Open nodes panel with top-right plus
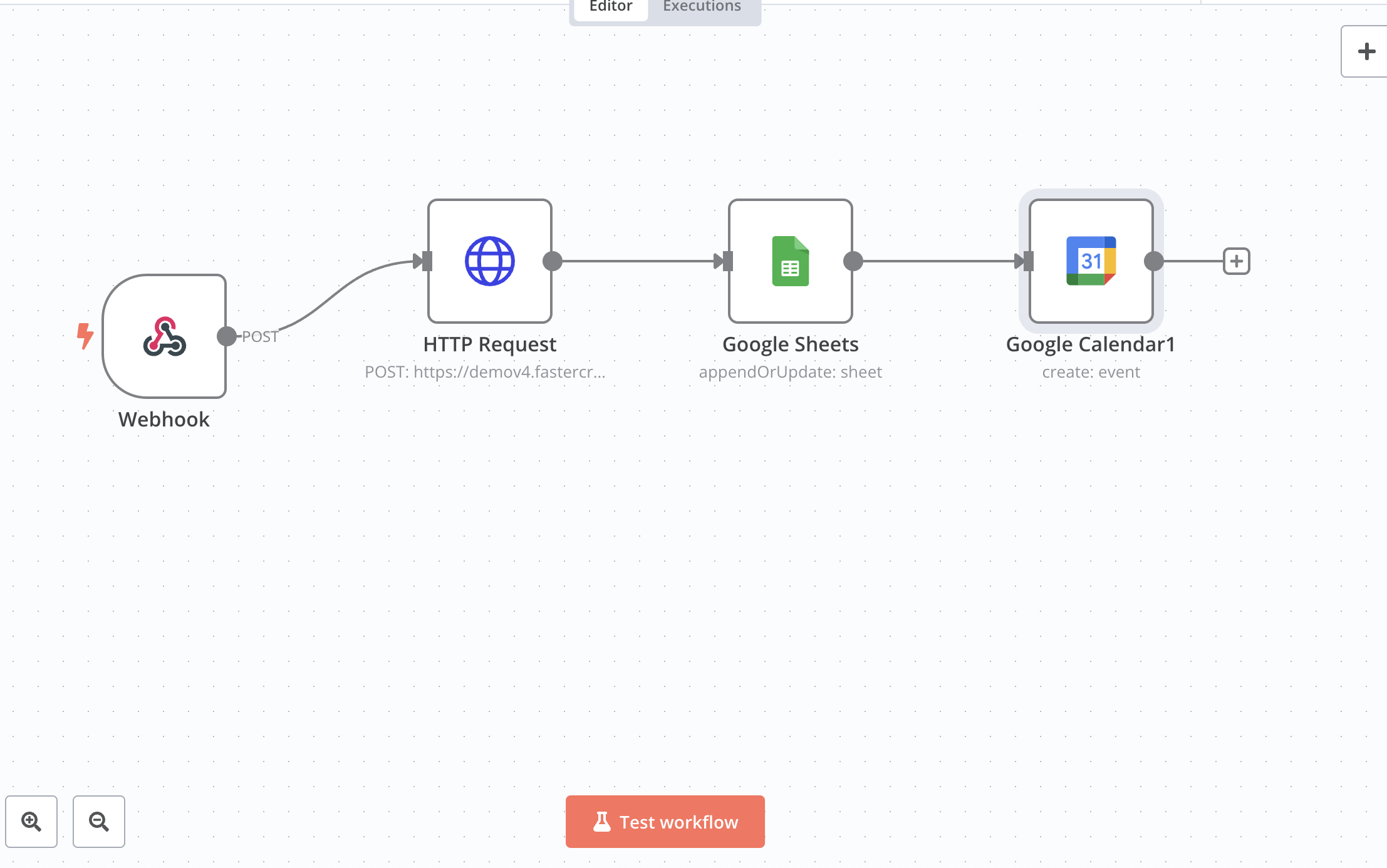The image size is (1387, 868). point(1366,51)
